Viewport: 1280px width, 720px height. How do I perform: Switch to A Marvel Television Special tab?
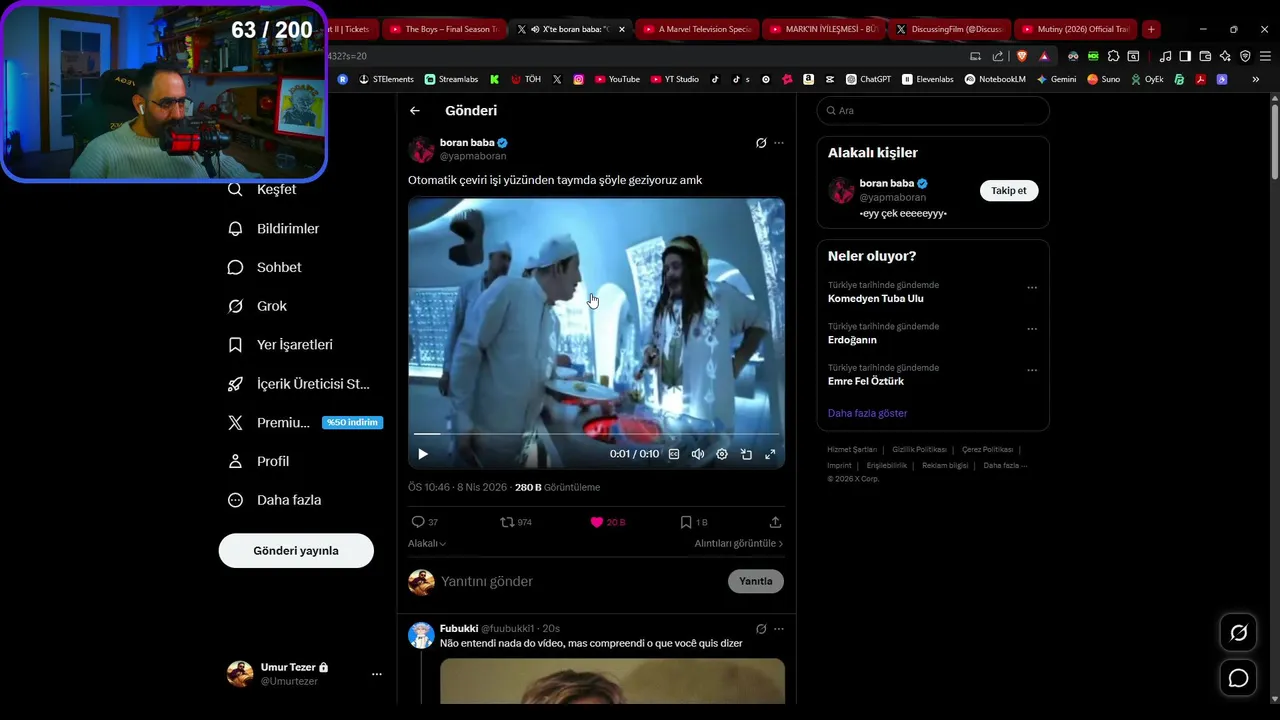click(x=697, y=29)
